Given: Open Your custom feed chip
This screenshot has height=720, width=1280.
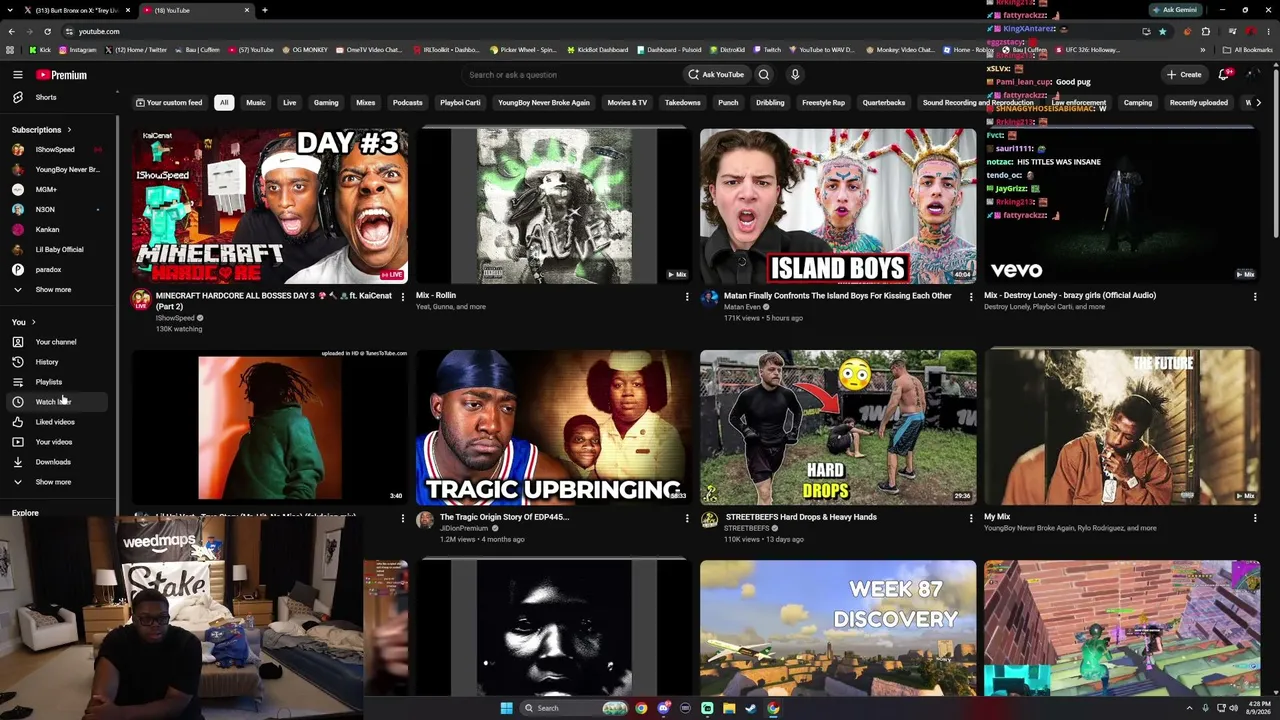Looking at the screenshot, I should point(168,102).
